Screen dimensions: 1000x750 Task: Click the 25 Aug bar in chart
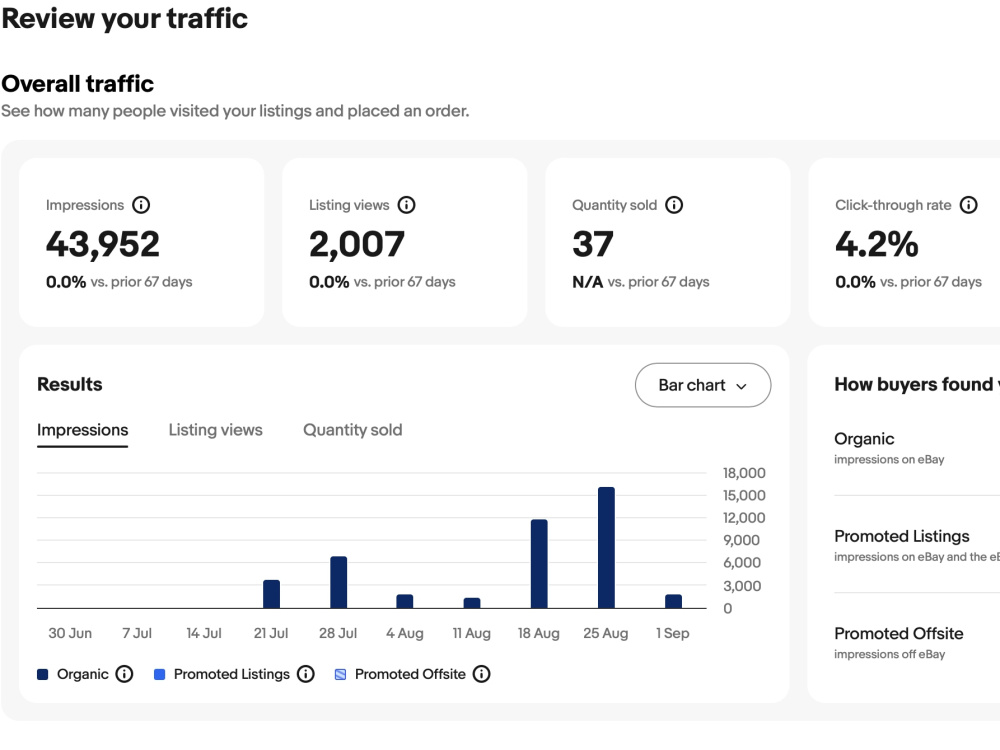(607, 548)
